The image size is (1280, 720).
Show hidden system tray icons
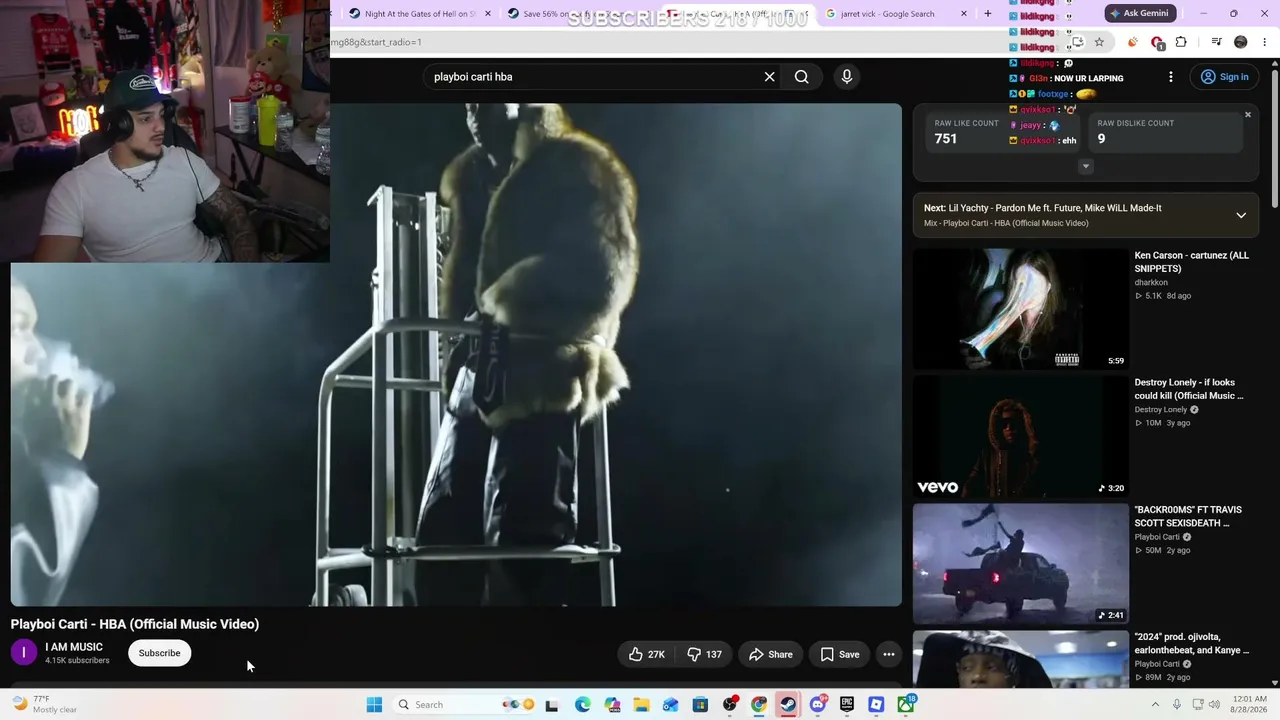tap(1155, 705)
